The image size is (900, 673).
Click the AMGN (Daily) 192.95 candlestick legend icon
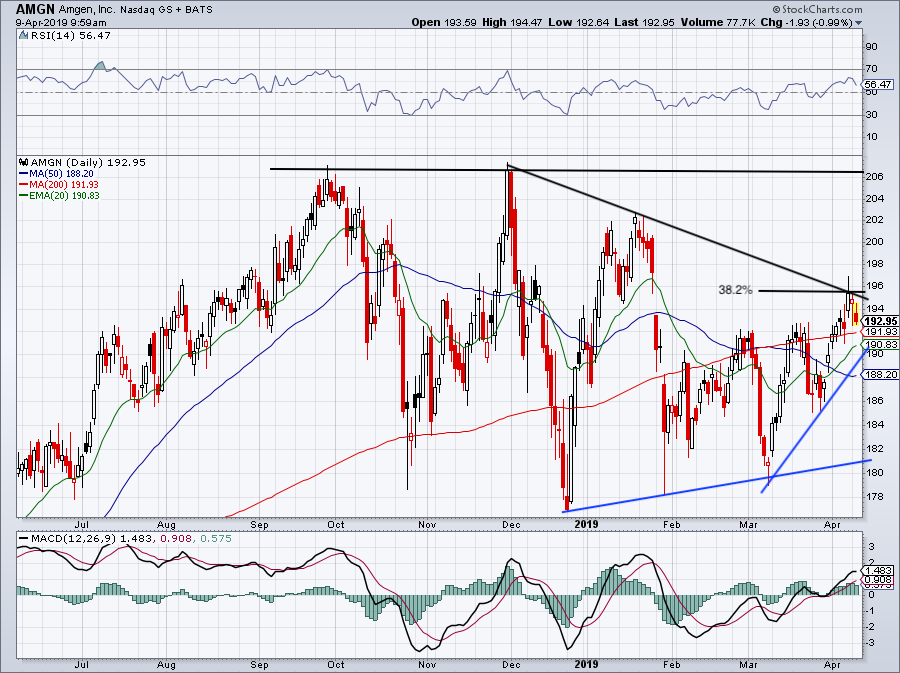tap(24, 162)
